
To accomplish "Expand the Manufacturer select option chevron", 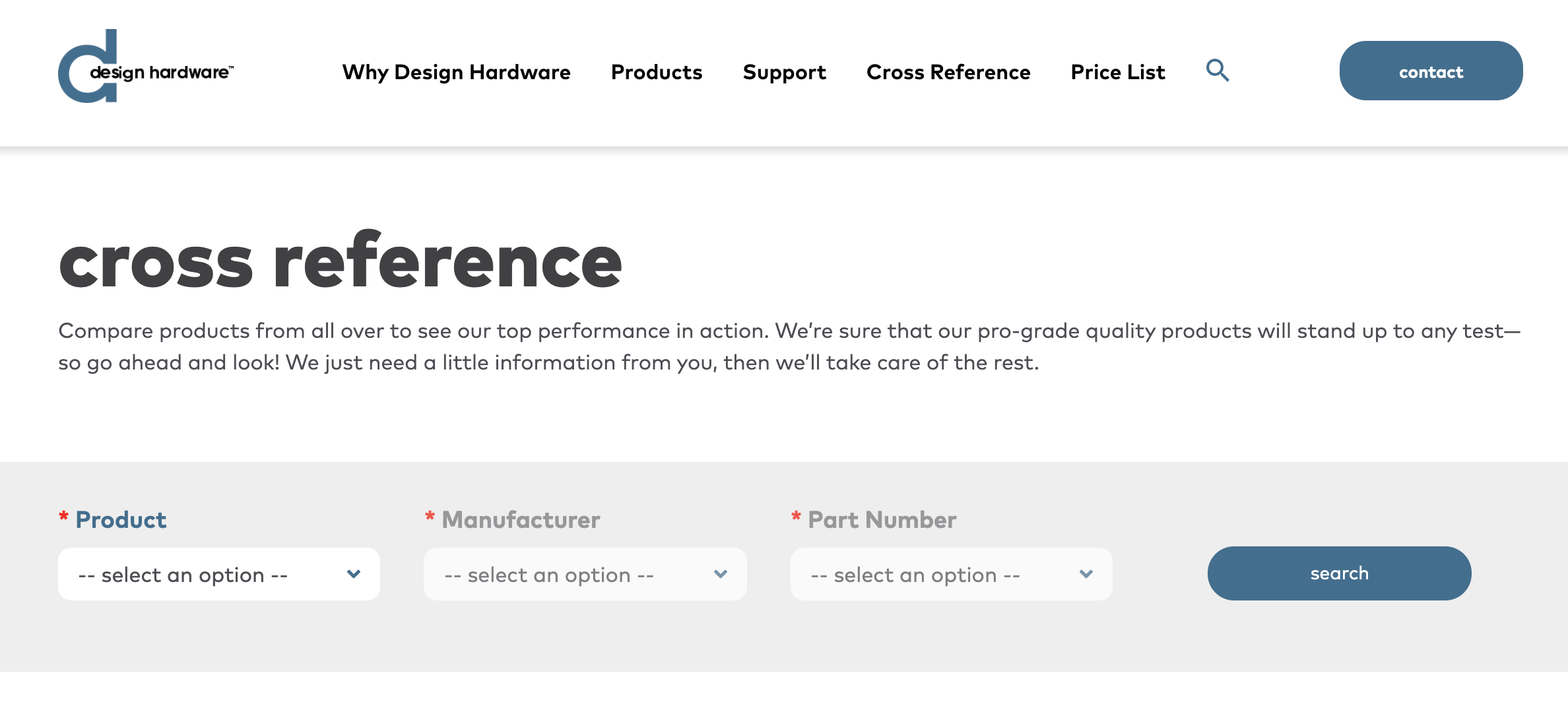I will tap(721, 574).
